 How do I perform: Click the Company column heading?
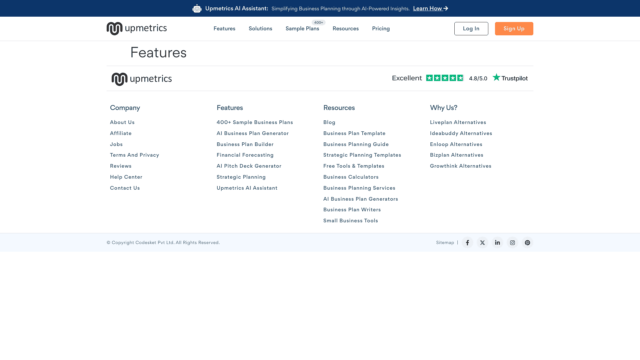pyautogui.click(x=125, y=108)
